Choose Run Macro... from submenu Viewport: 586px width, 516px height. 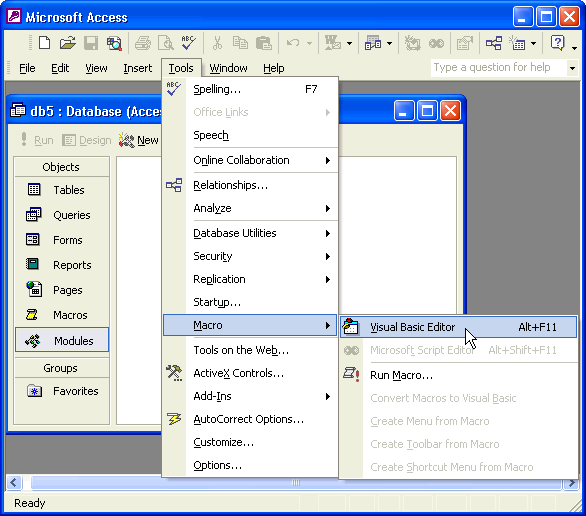(459, 375)
